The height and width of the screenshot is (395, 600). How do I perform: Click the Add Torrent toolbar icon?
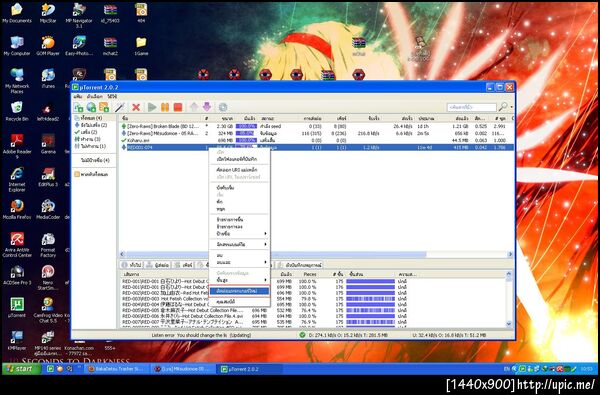click(x=78, y=107)
